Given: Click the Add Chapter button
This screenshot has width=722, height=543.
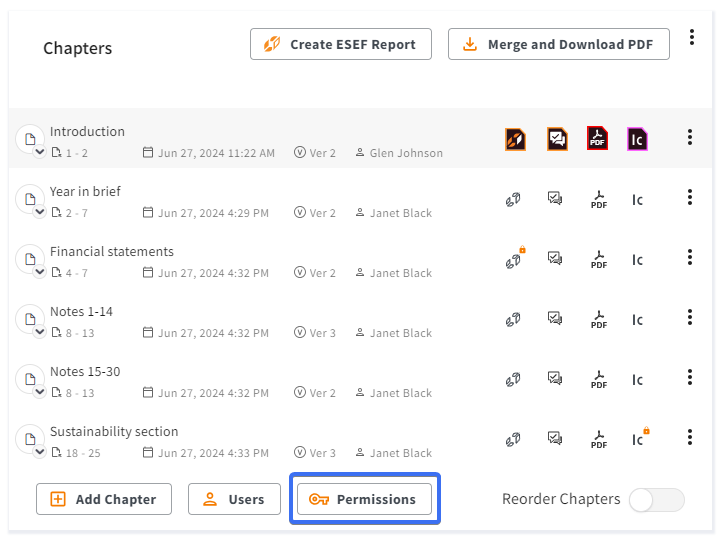Looking at the screenshot, I should pyautogui.click(x=104, y=499).
